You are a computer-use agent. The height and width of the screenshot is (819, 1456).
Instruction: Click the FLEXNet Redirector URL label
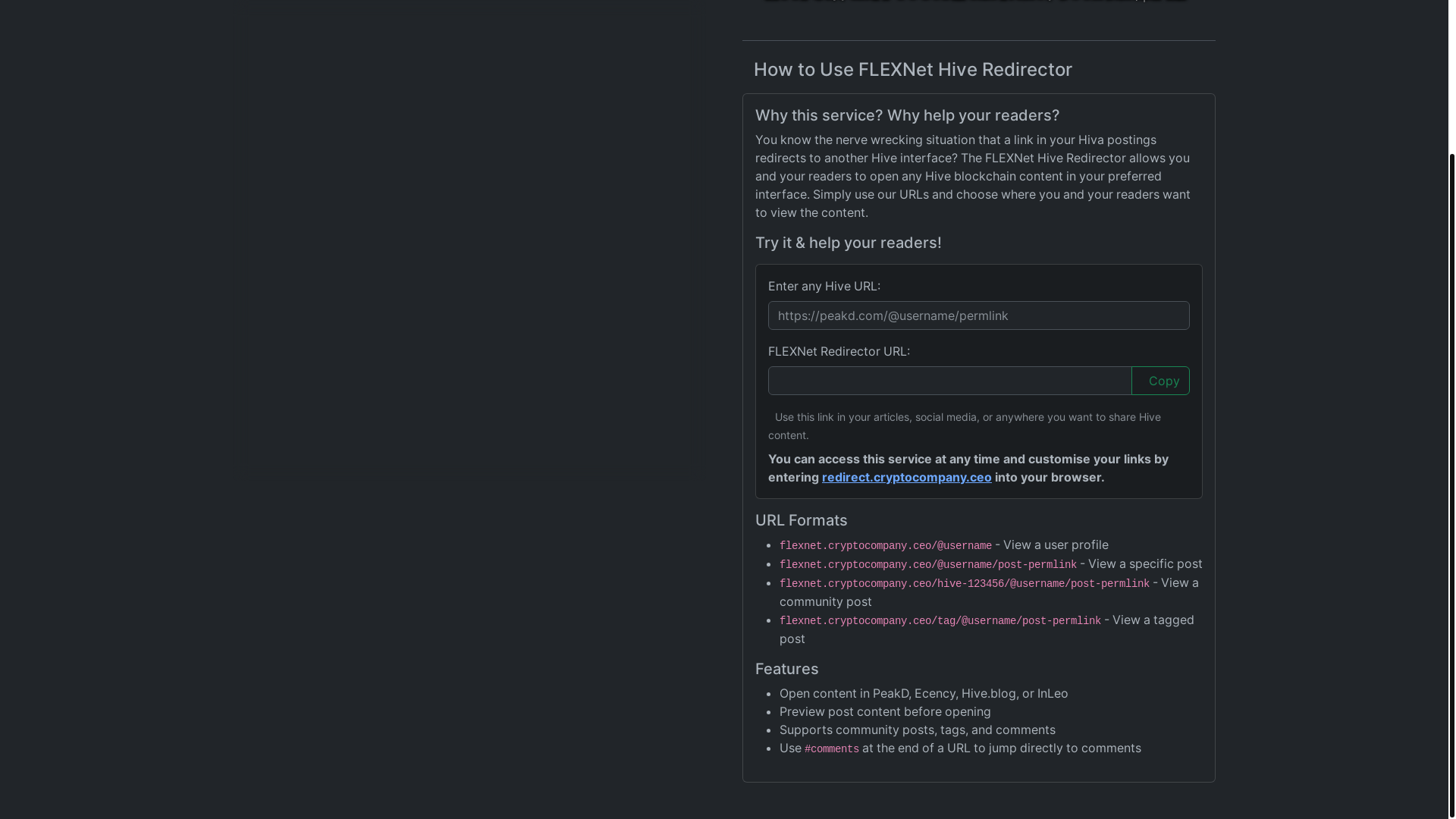tap(839, 351)
